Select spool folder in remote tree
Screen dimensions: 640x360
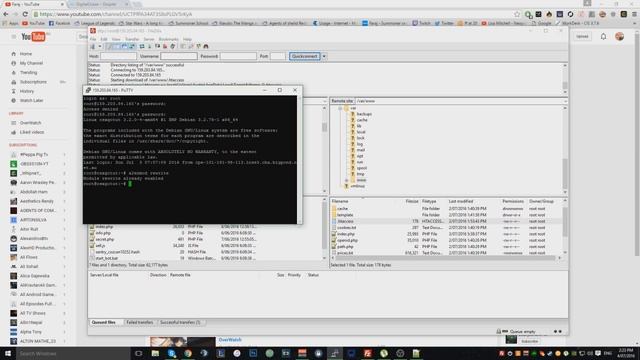362,168
